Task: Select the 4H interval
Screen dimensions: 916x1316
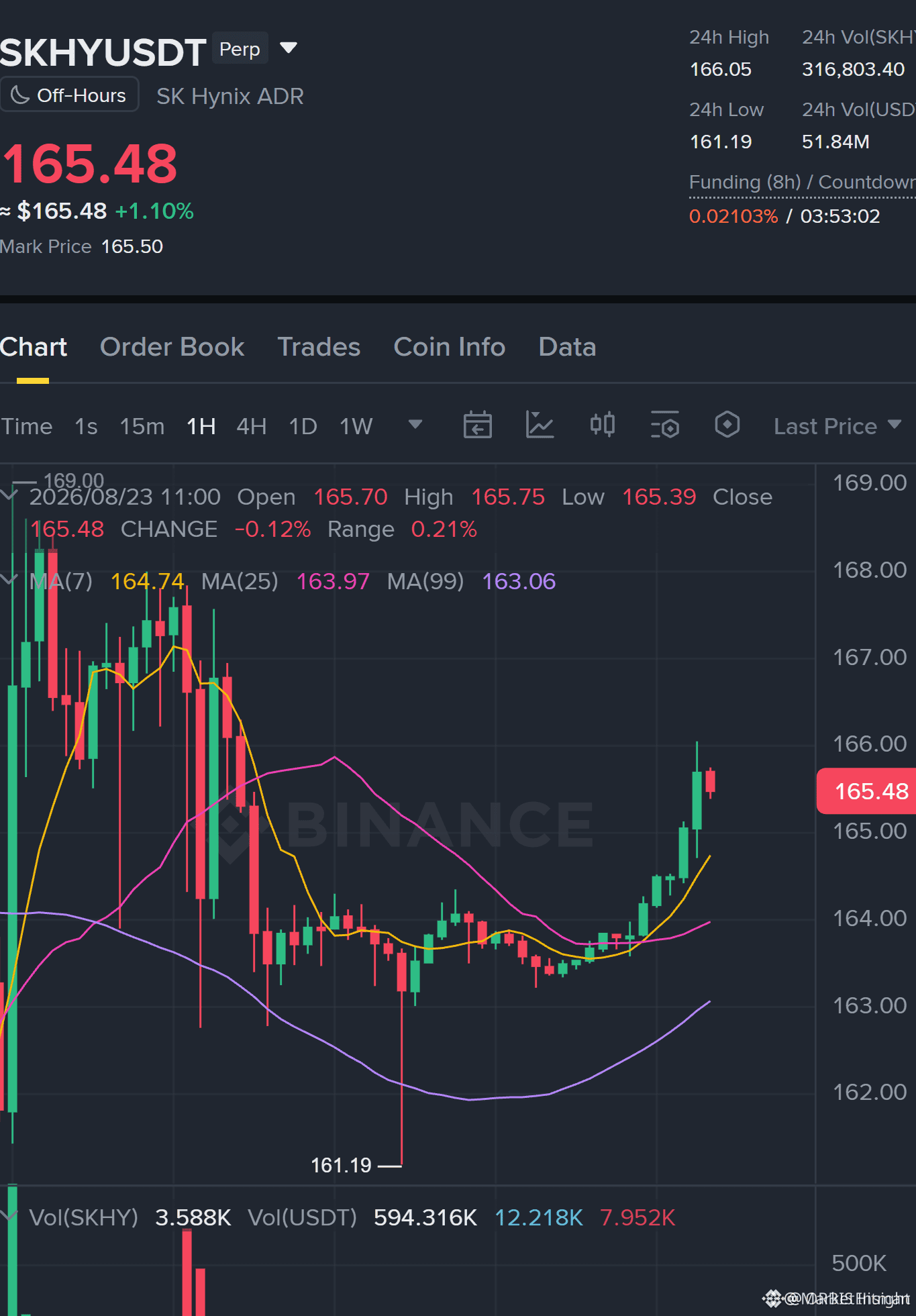Action: tap(252, 426)
